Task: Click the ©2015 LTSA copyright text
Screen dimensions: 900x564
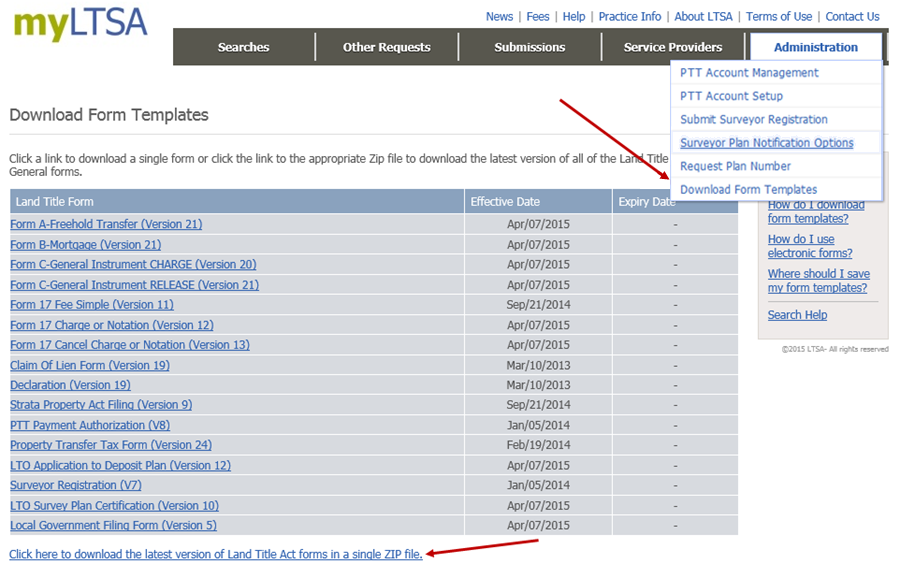Action: coord(835,349)
